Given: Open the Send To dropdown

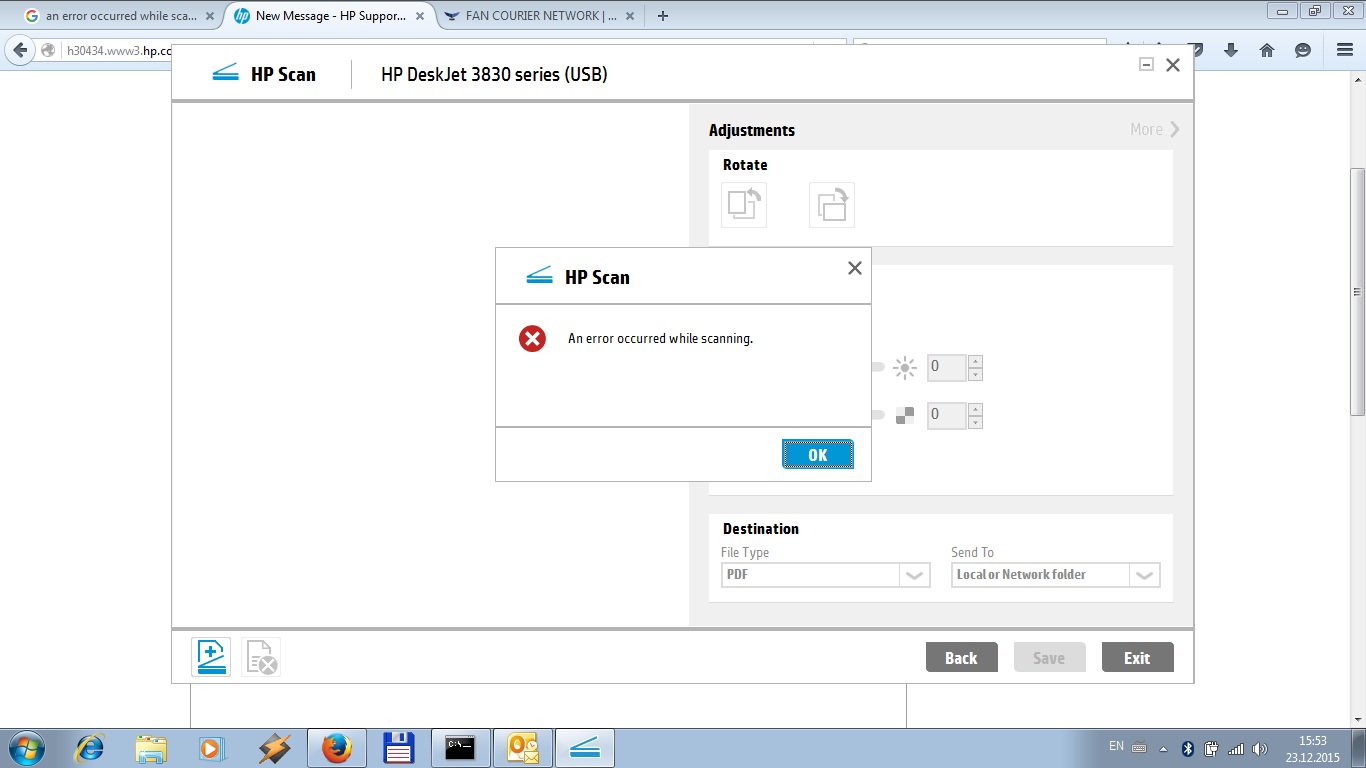Looking at the screenshot, I should [x=1055, y=575].
